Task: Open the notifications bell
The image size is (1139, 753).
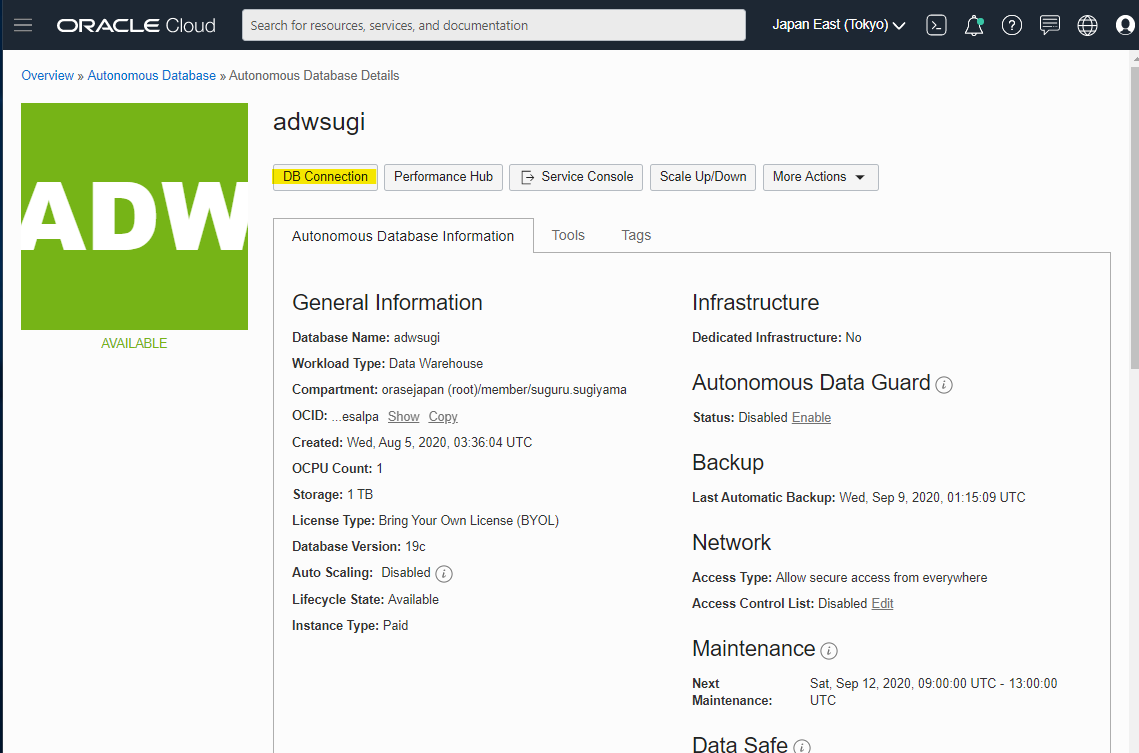Action: pyautogui.click(x=974, y=25)
